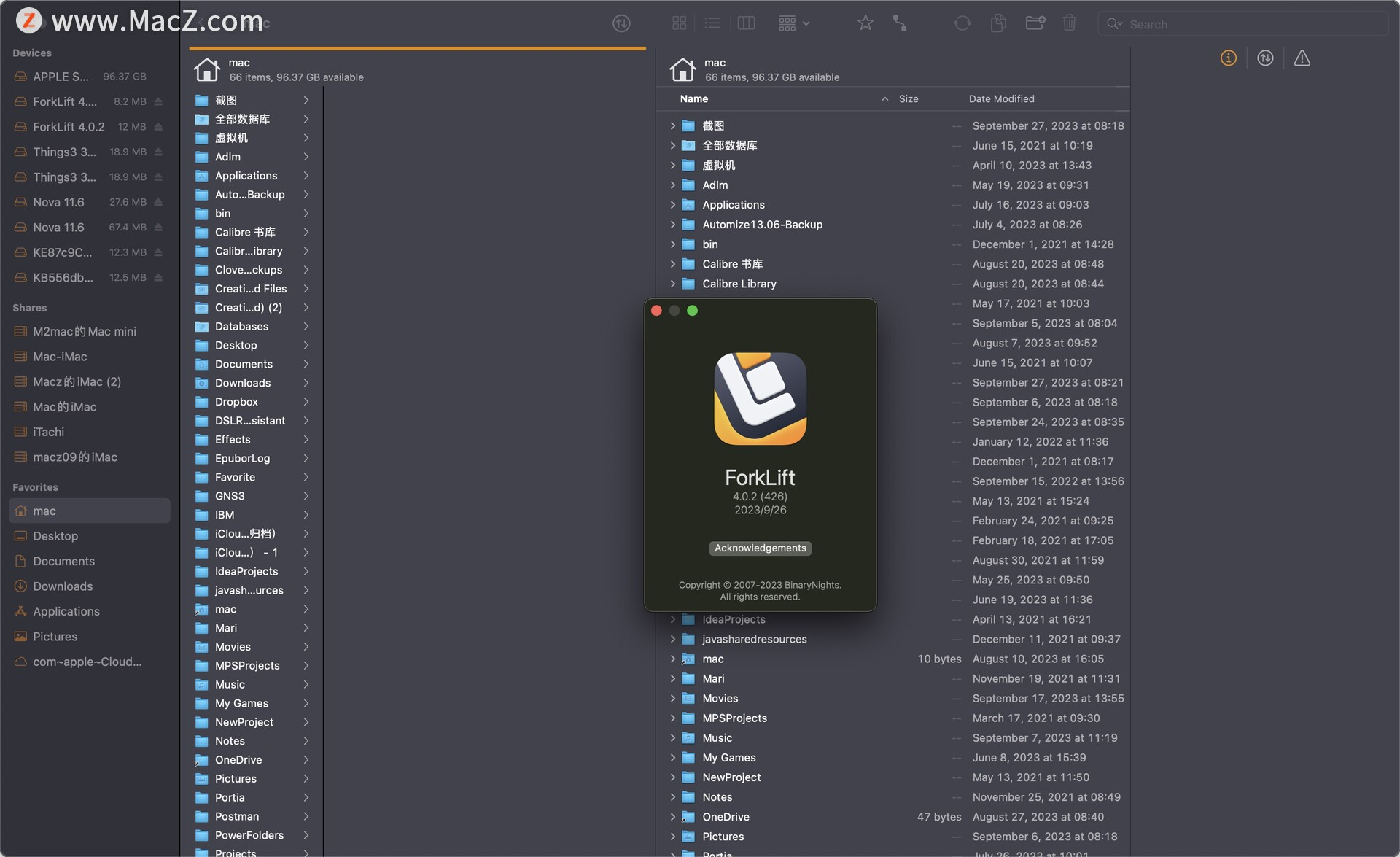Switch to icon grid view

[x=679, y=23]
